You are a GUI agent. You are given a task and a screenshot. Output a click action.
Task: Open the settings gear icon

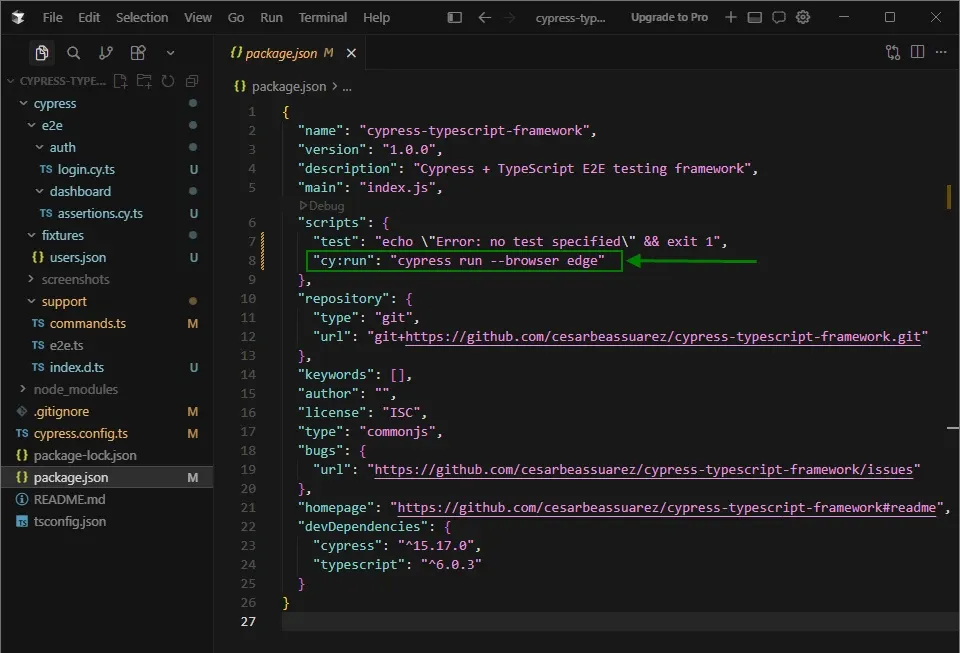pyautogui.click(x=803, y=17)
